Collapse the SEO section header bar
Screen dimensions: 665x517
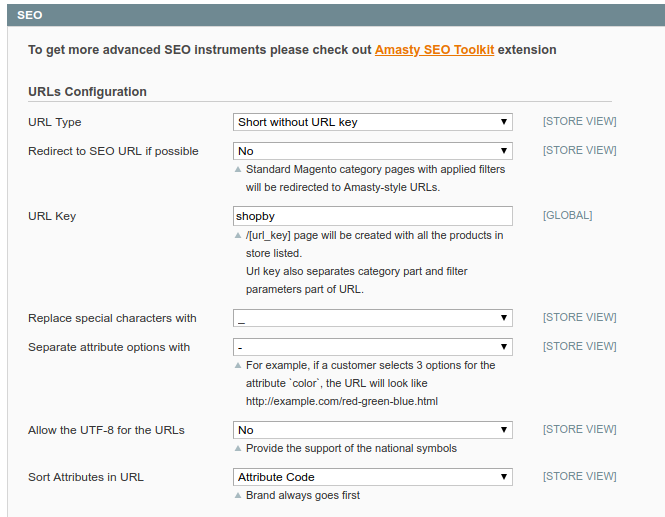332,15
